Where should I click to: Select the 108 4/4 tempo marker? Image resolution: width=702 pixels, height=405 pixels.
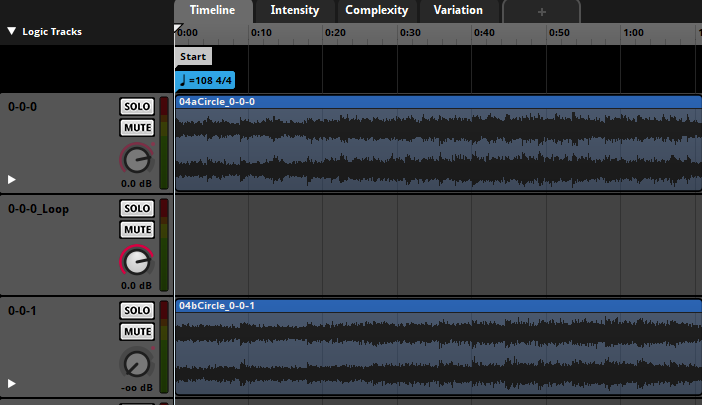pyautogui.click(x=205, y=81)
